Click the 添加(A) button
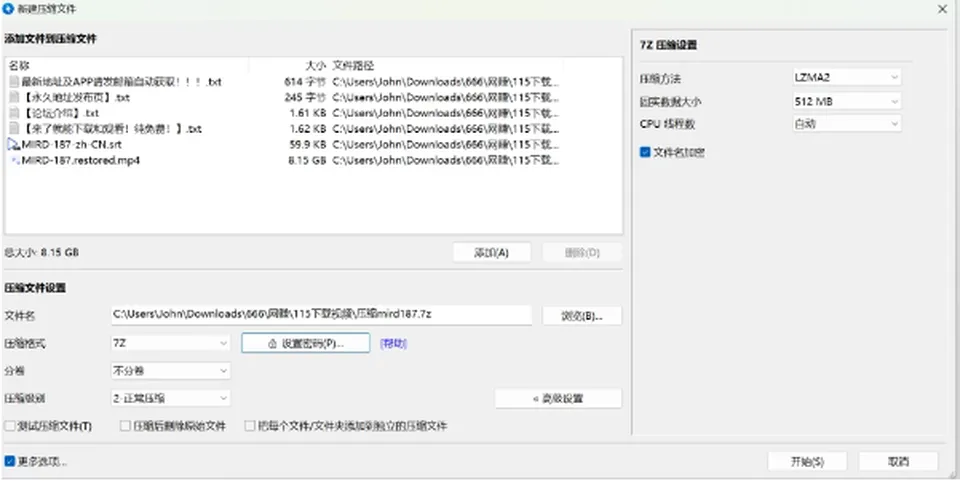 pos(492,253)
